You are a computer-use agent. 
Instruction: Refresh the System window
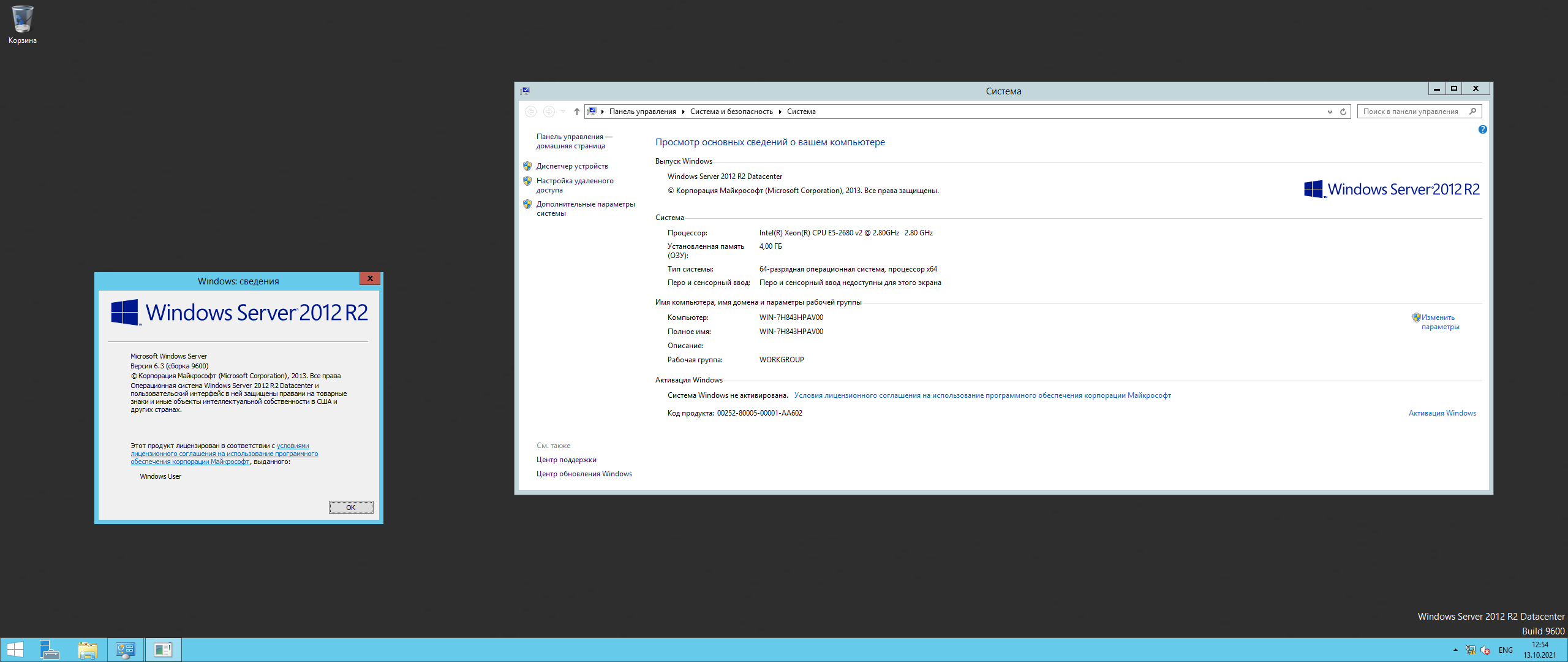1343,112
